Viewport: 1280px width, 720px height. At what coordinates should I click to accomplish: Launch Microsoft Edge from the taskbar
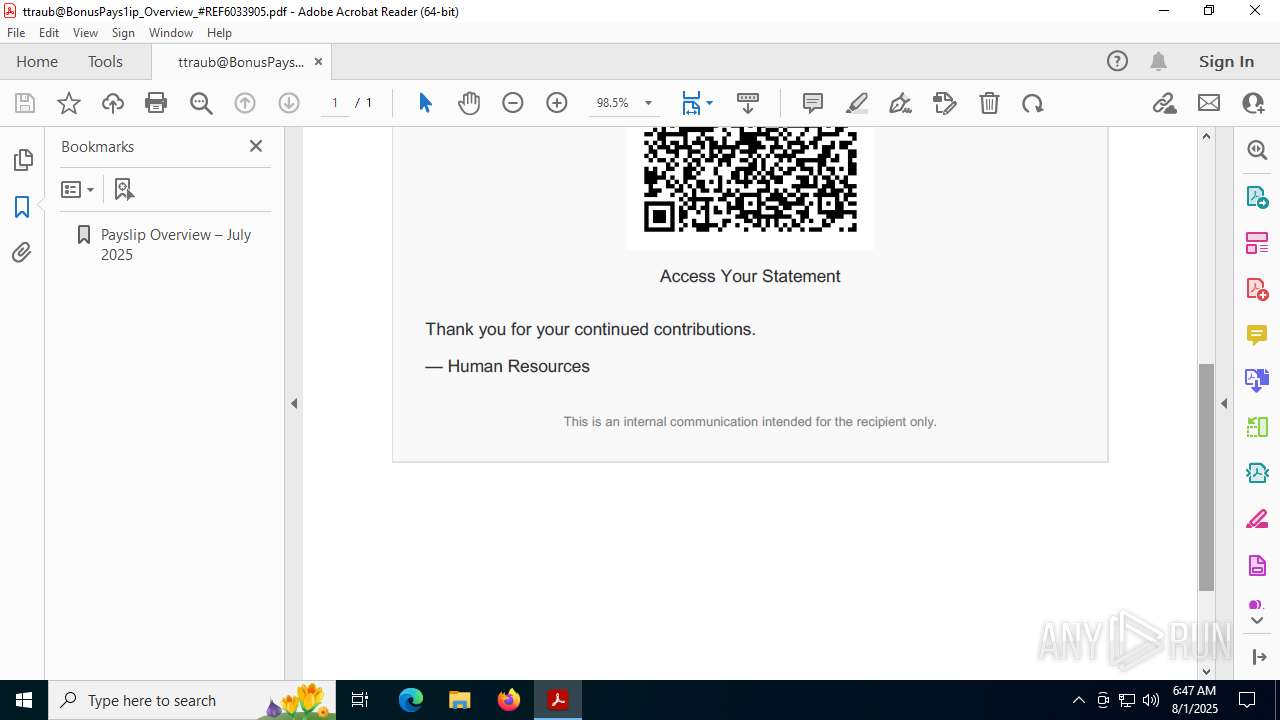(411, 700)
